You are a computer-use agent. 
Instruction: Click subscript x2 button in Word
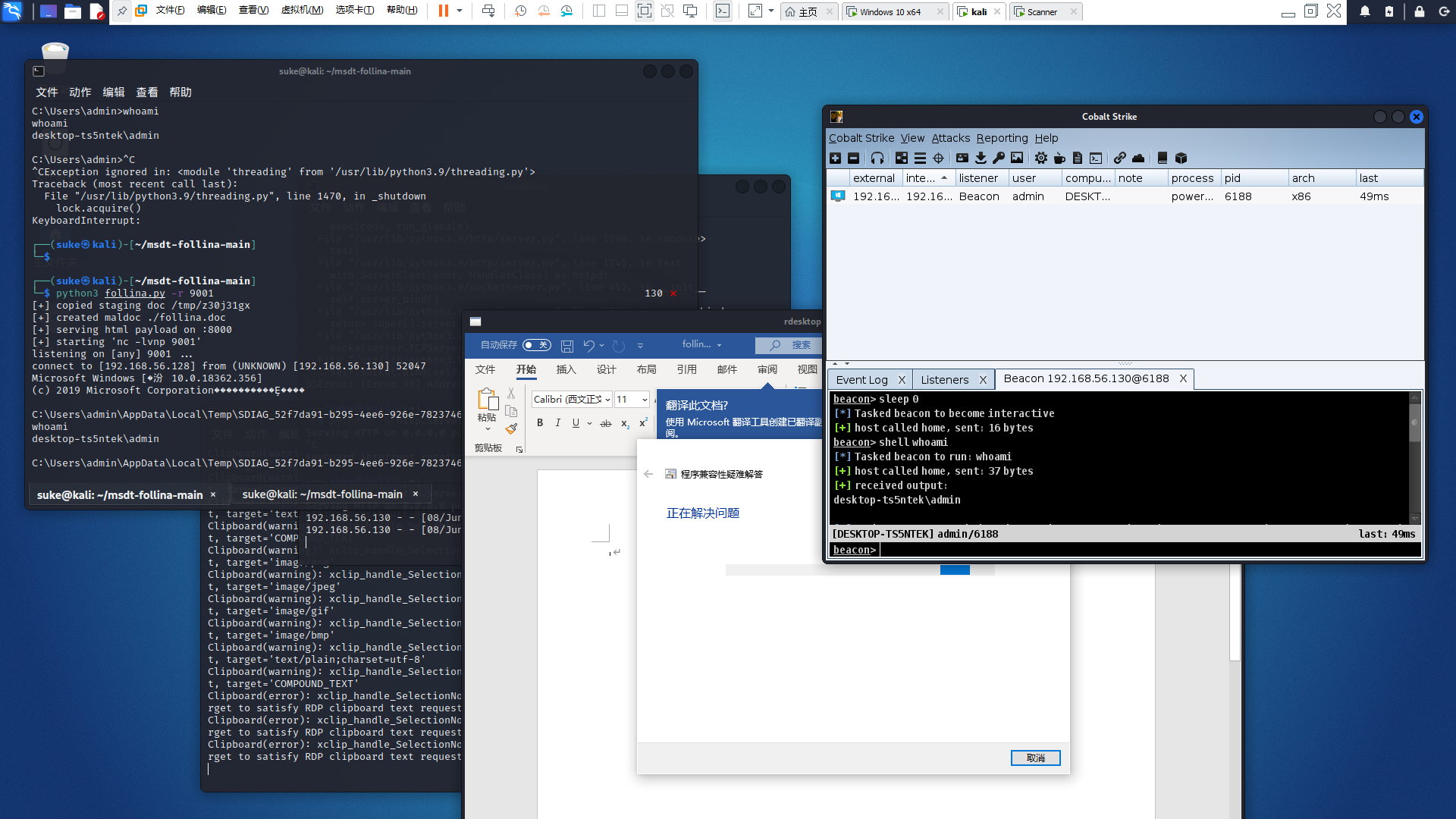pos(625,423)
